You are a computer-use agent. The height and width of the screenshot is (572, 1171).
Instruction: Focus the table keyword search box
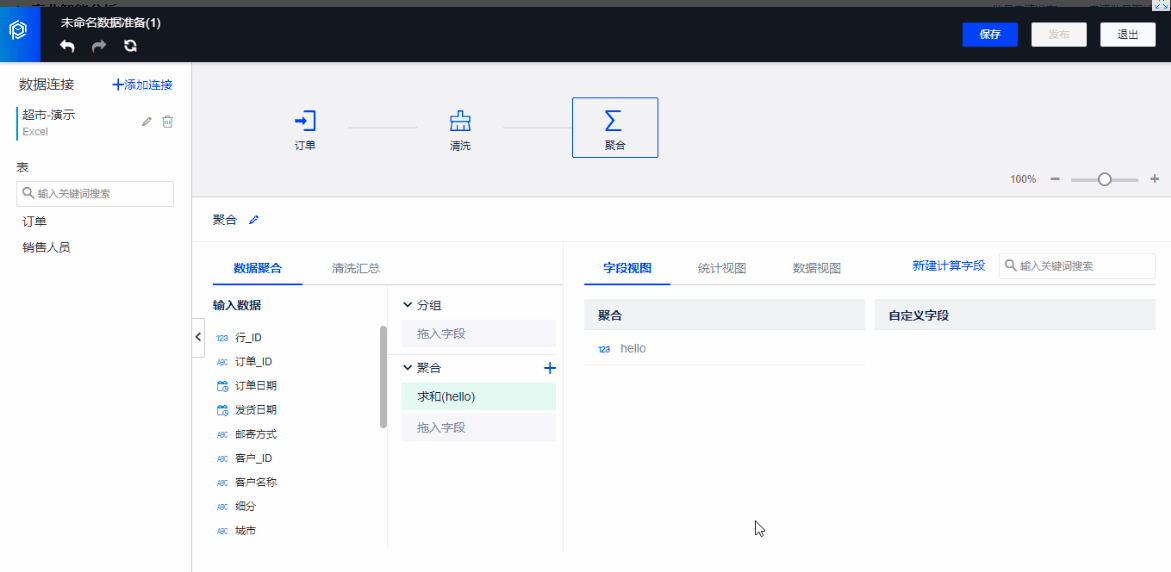coord(95,193)
